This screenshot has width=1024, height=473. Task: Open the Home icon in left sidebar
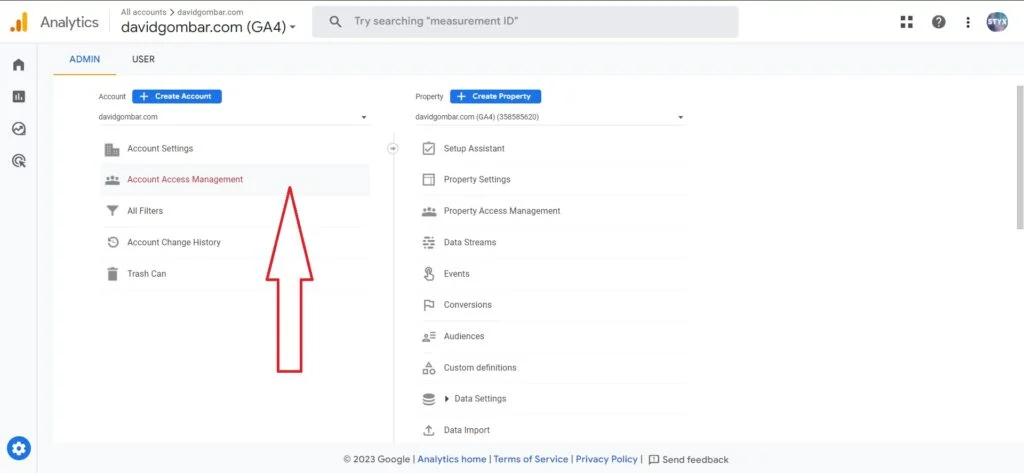(18, 65)
